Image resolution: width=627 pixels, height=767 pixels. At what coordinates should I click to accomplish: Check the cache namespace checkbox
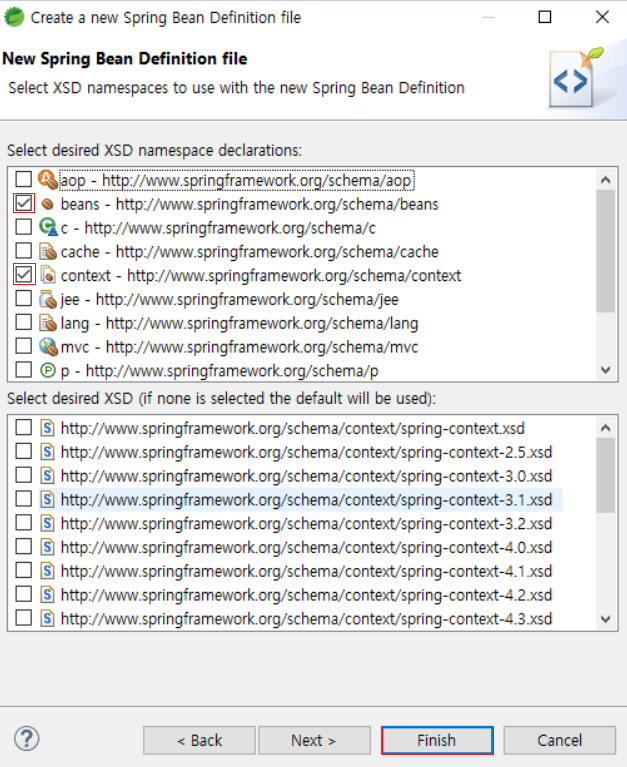pyautogui.click(x=23, y=251)
